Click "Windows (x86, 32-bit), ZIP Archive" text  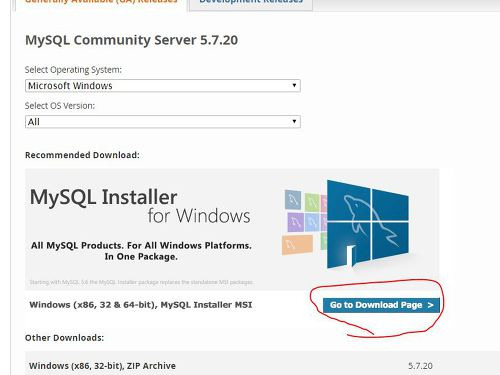coord(102,366)
